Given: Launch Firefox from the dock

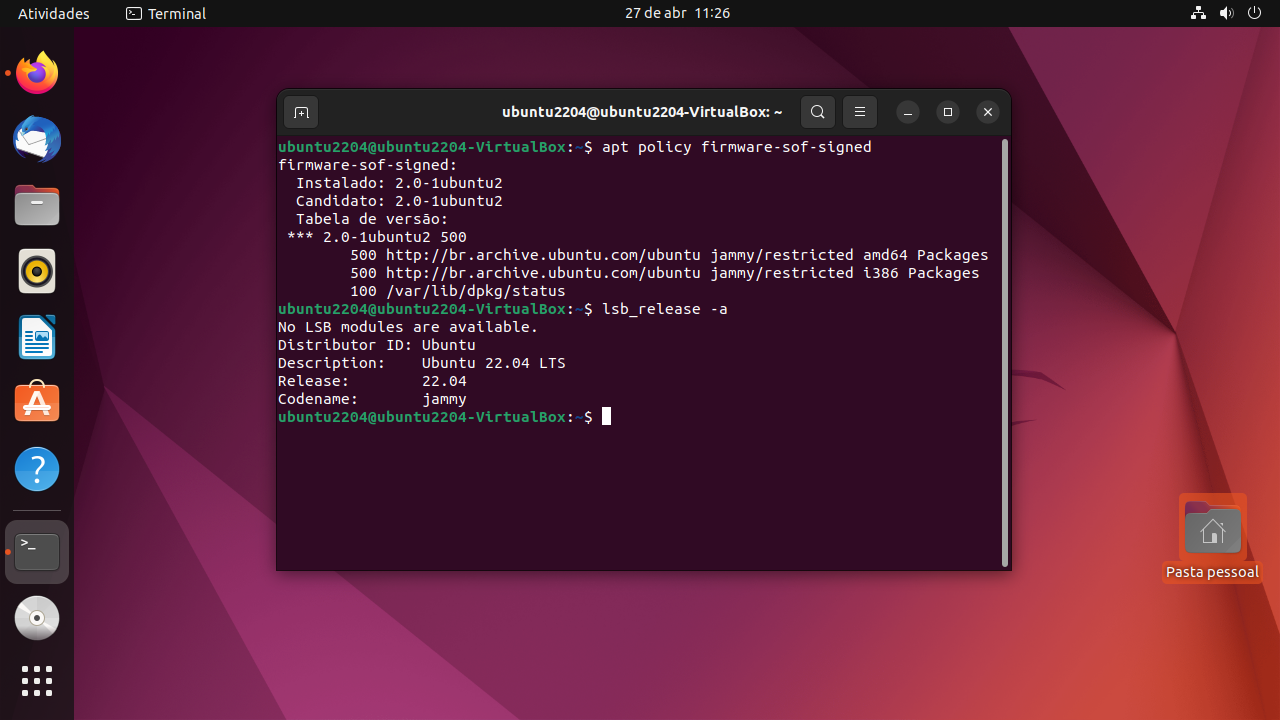Looking at the screenshot, I should [37, 73].
